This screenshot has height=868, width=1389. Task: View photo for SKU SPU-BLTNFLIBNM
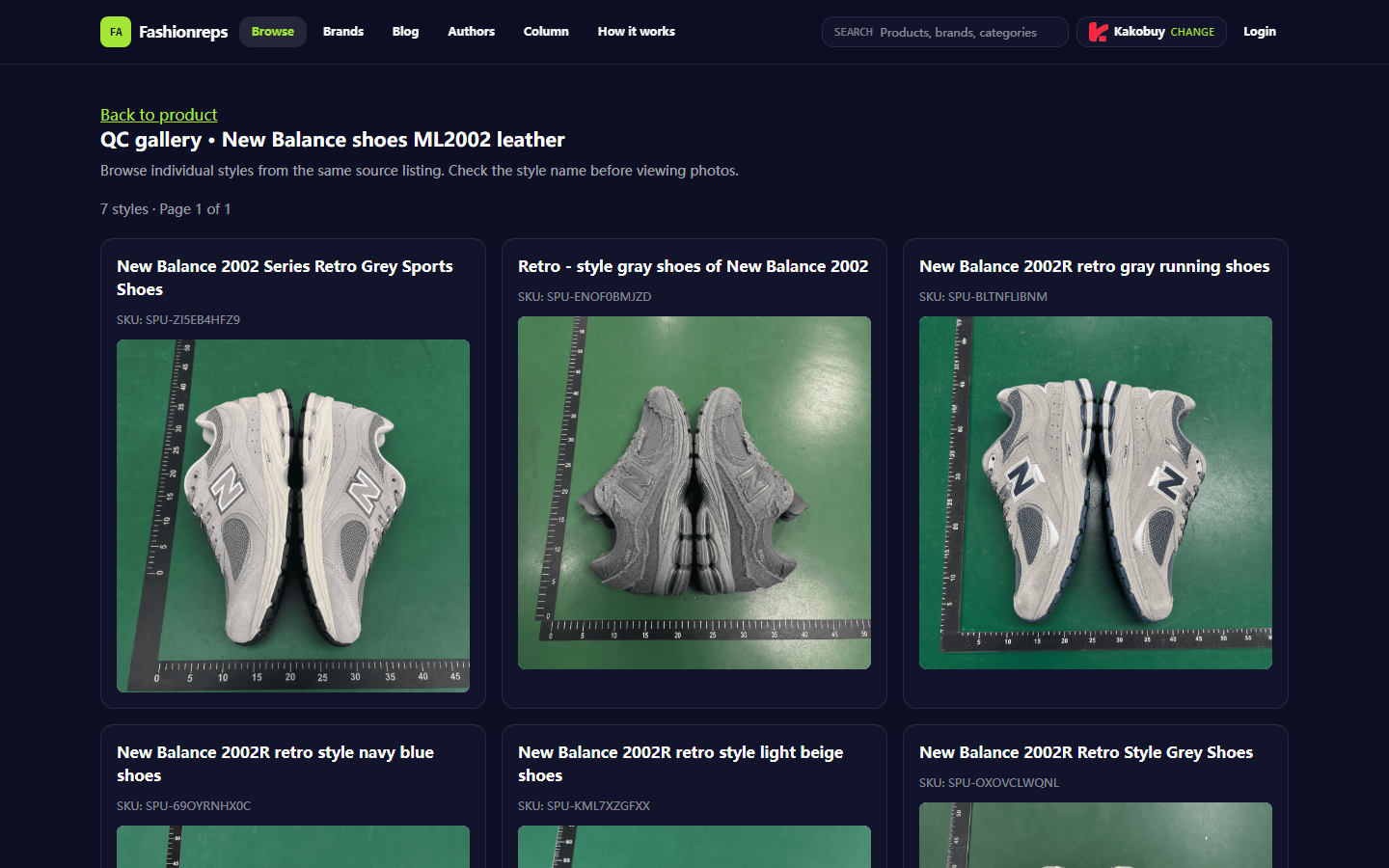coord(1096,493)
